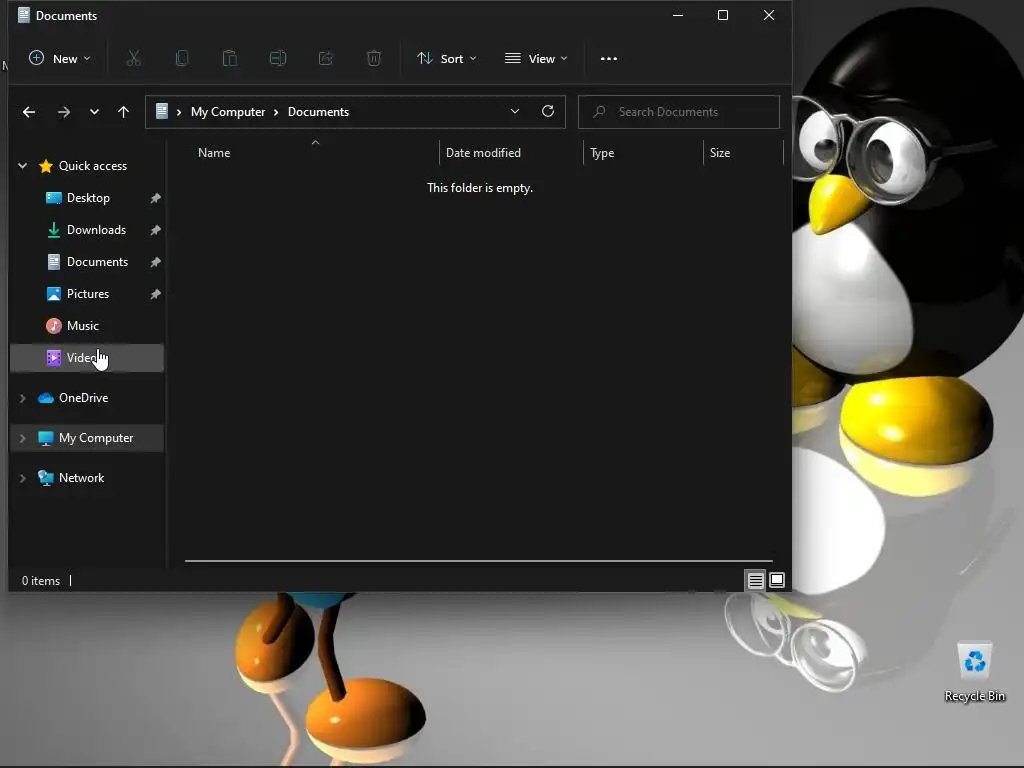The width and height of the screenshot is (1024, 768).
Task: Open Pictures in the sidebar
Action: click(88, 294)
